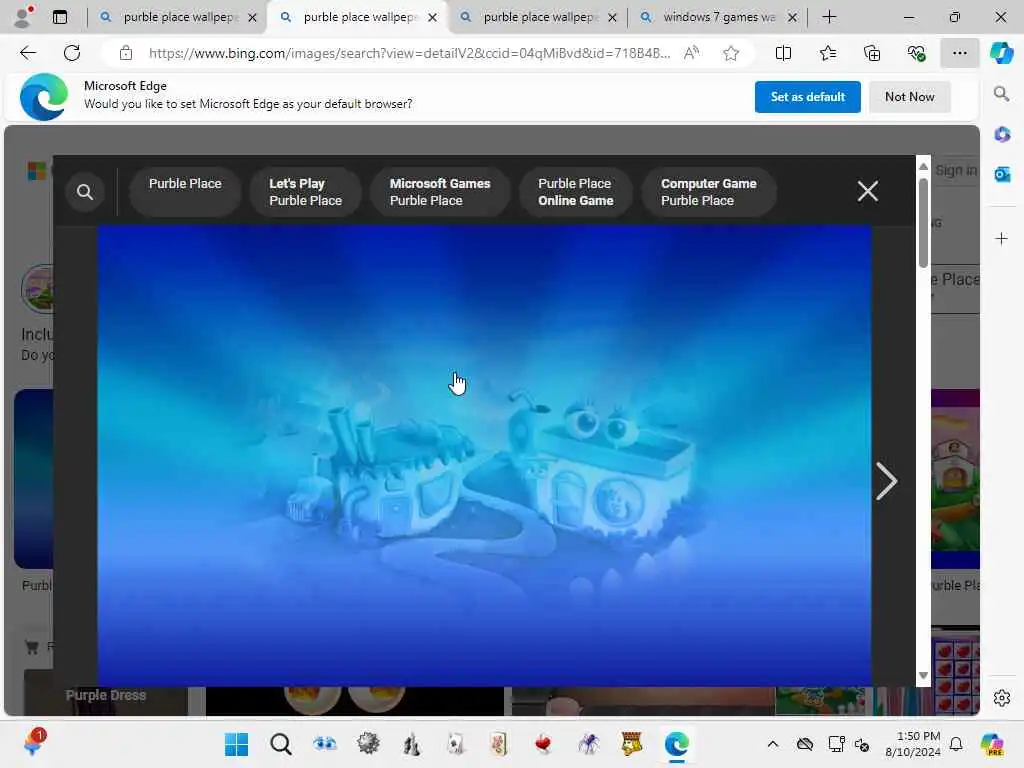Open the Microsoft 365 sidebar icon
Screen dimensions: 1024x768
tap(1002, 134)
